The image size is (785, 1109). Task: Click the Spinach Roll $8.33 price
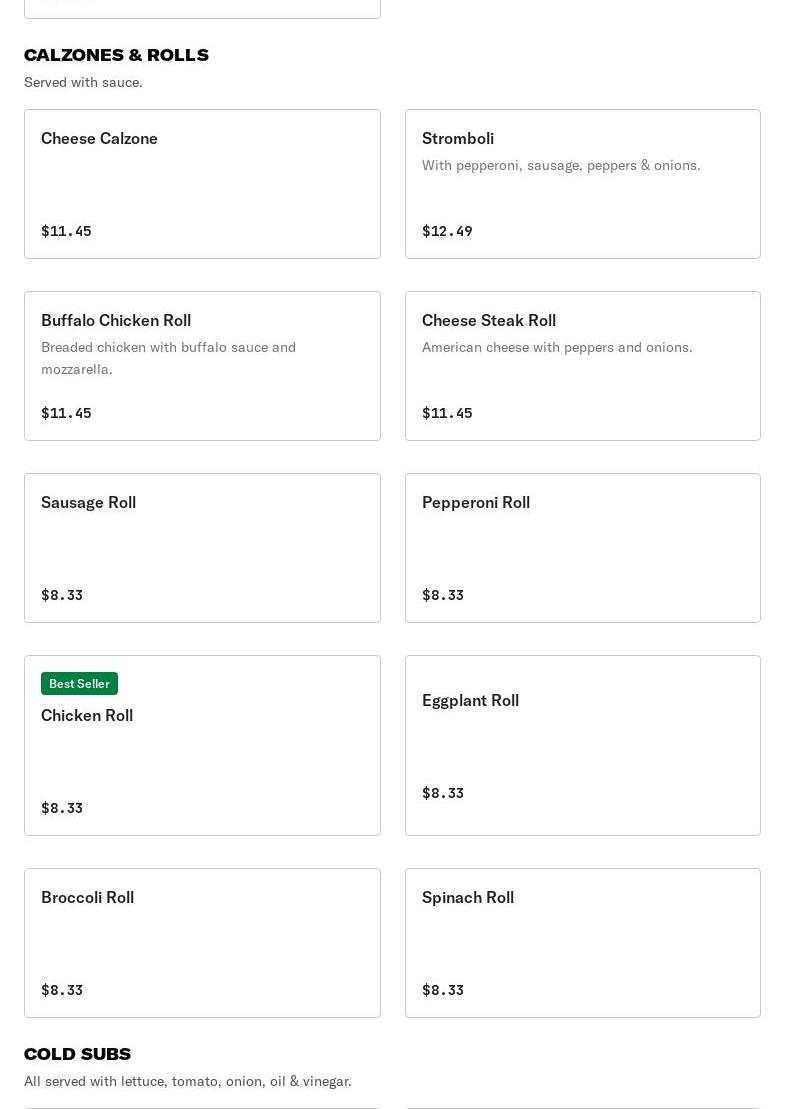click(443, 990)
